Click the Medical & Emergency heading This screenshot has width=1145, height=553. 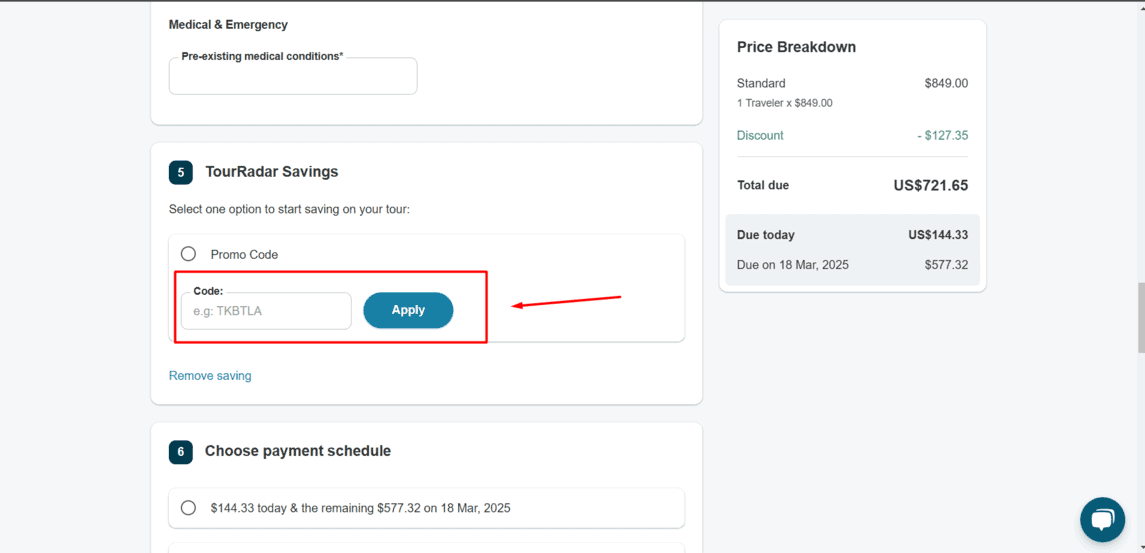point(229,25)
